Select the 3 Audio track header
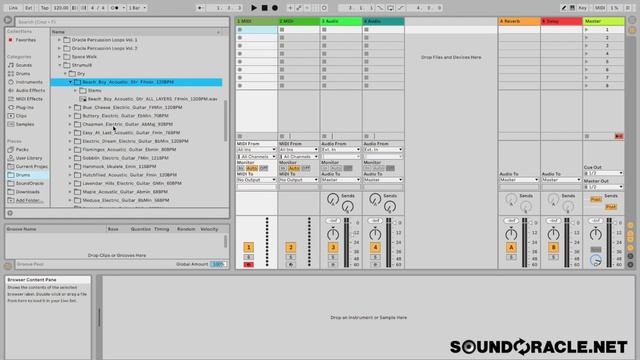The width and height of the screenshot is (640, 360). click(341, 21)
